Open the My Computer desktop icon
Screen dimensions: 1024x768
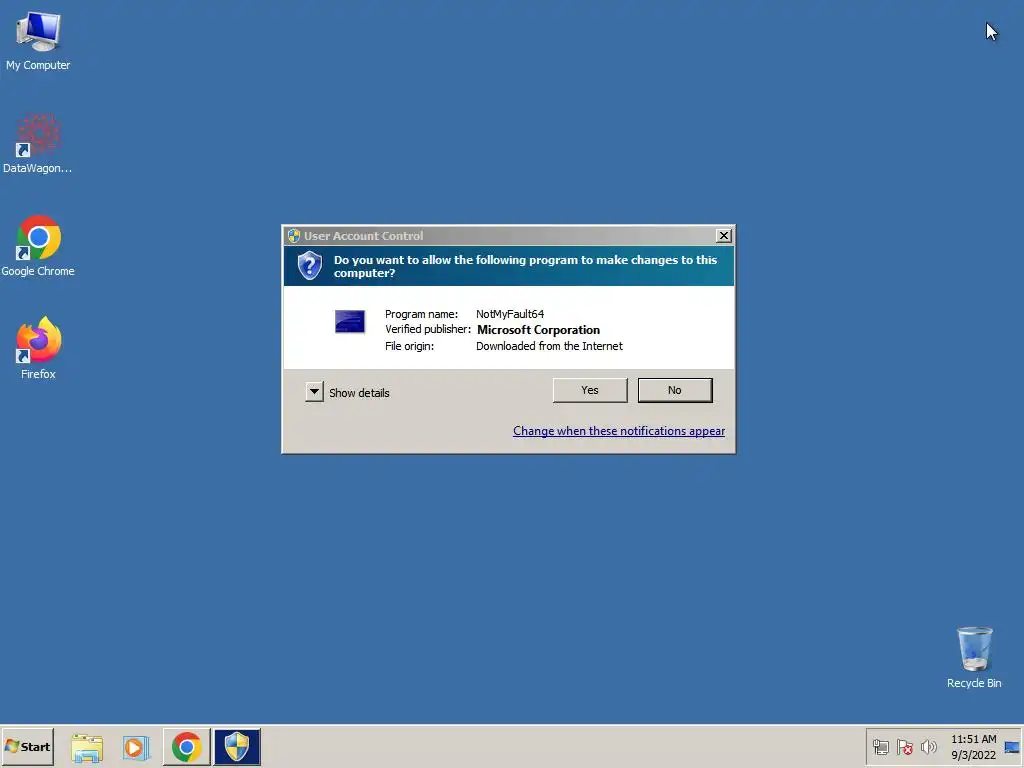pyautogui.click(x=38, y=40)
